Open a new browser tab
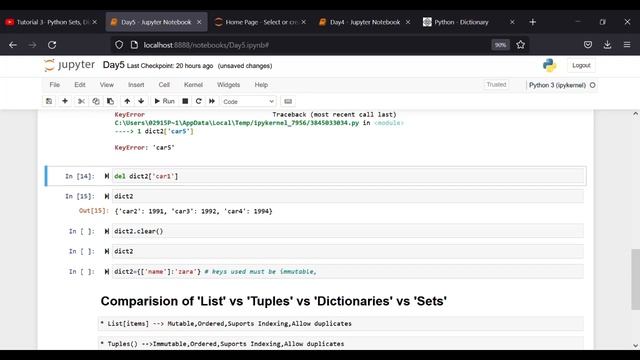 click(533, 22)
